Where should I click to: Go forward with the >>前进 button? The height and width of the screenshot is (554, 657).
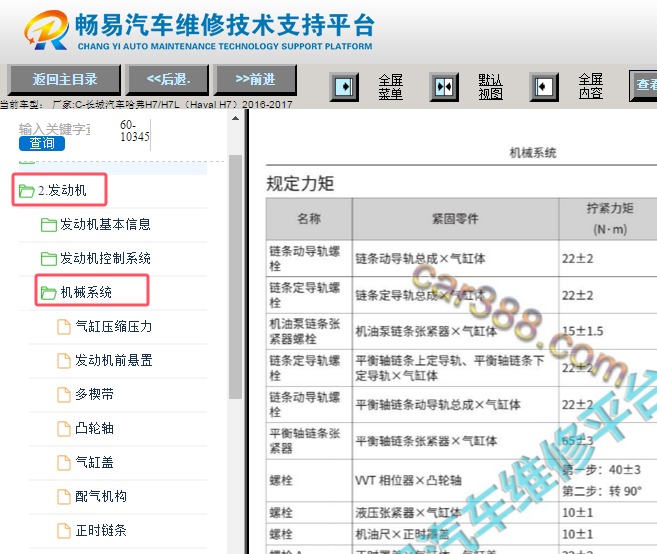[x=255, y=80]
